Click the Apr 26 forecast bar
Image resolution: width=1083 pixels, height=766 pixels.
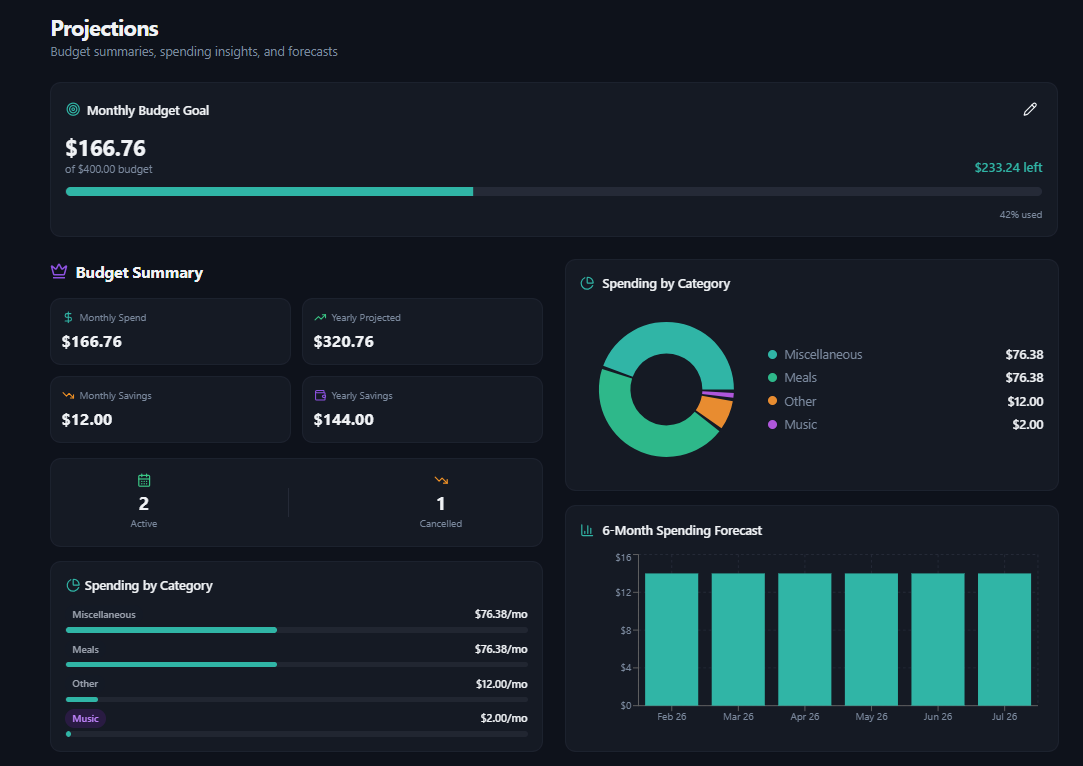click(x=805, y=639)
